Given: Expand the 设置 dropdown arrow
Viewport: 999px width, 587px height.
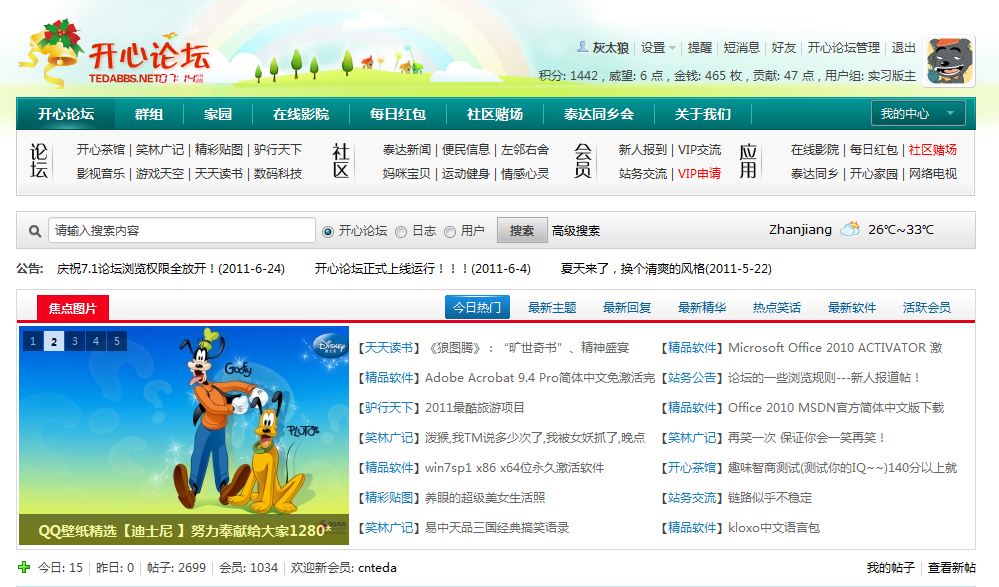Looking at the screenshot, I should 672,48.
